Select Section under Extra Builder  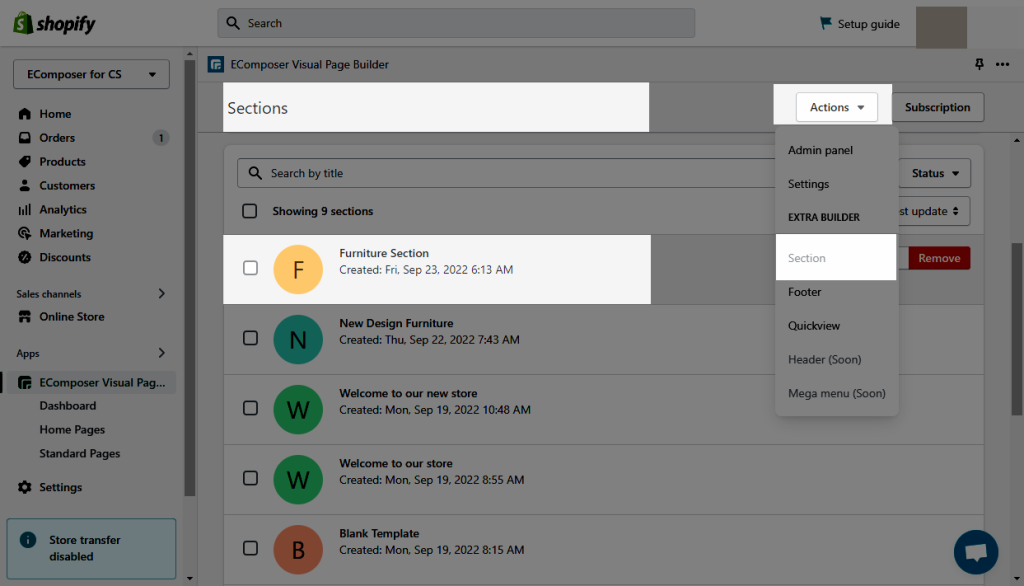click(x=836, y=258)
